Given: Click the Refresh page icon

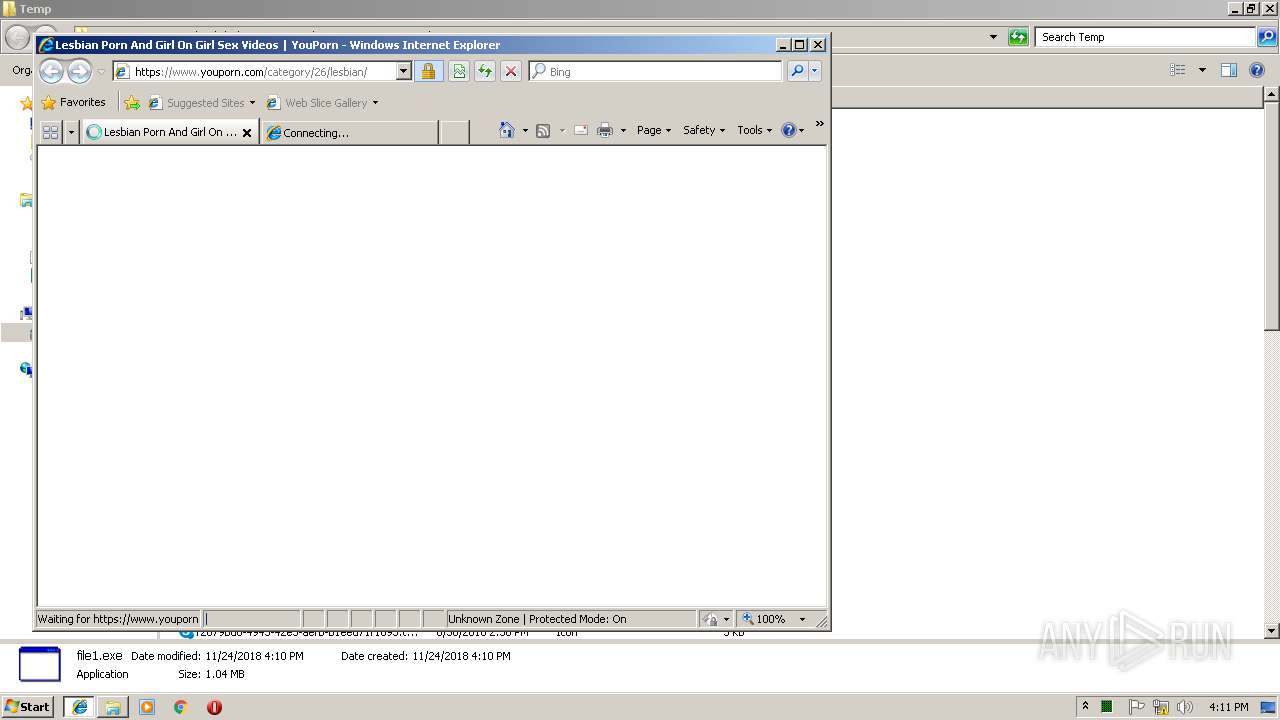Looking at the screenshot, I should pyautogui.click(x=485, y=71).
